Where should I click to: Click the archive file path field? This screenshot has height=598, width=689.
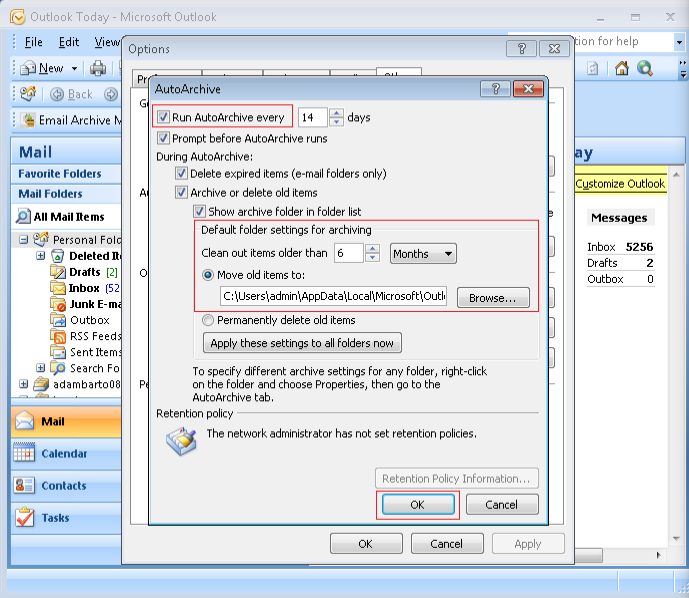tap(334, 296)
